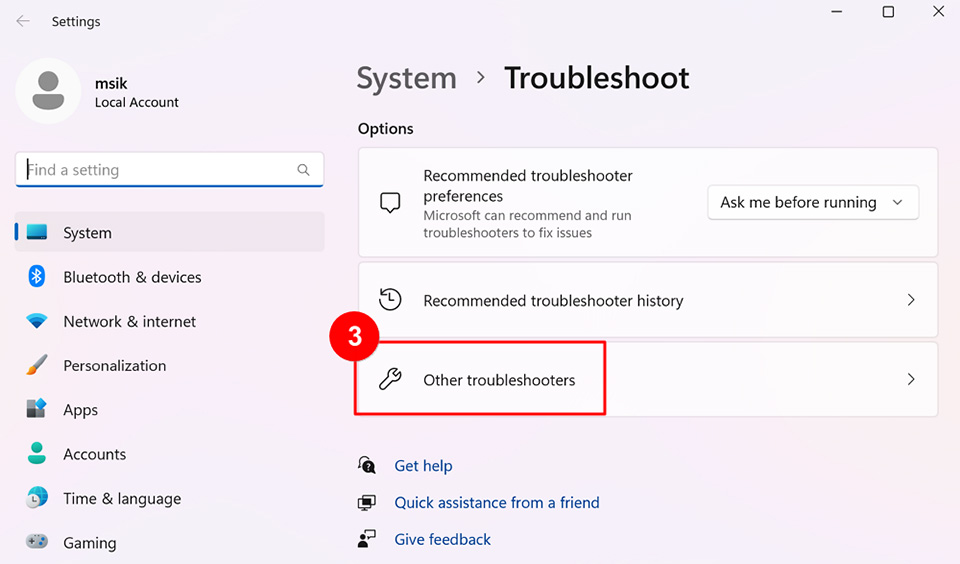Select System in the sidebar
This screenshot has height=564, width=960.
[x=170, y=232]
